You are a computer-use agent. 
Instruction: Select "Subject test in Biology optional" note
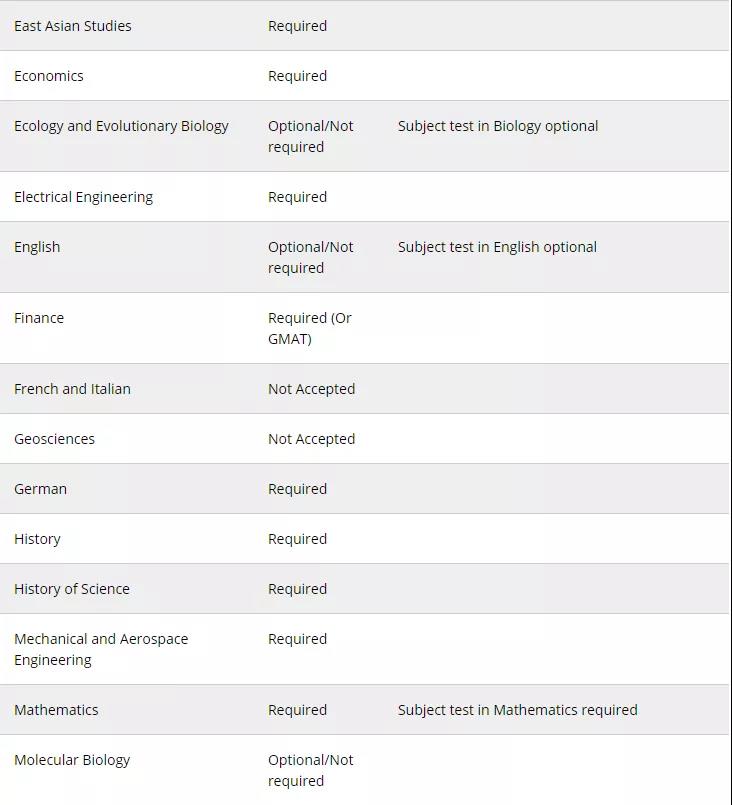(x=498, y=126)
